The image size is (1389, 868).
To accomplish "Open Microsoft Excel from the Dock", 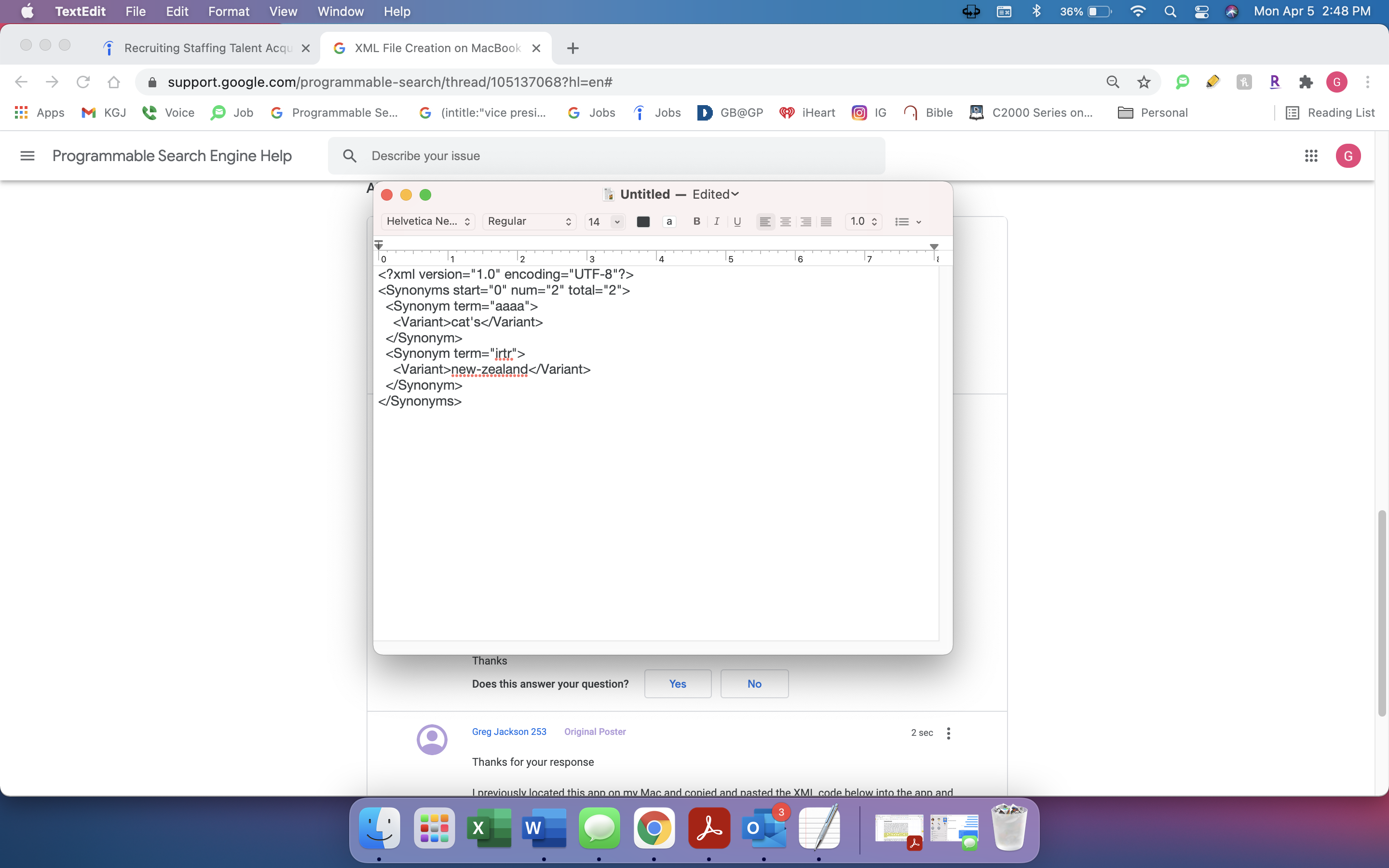I will coord(489,828).
